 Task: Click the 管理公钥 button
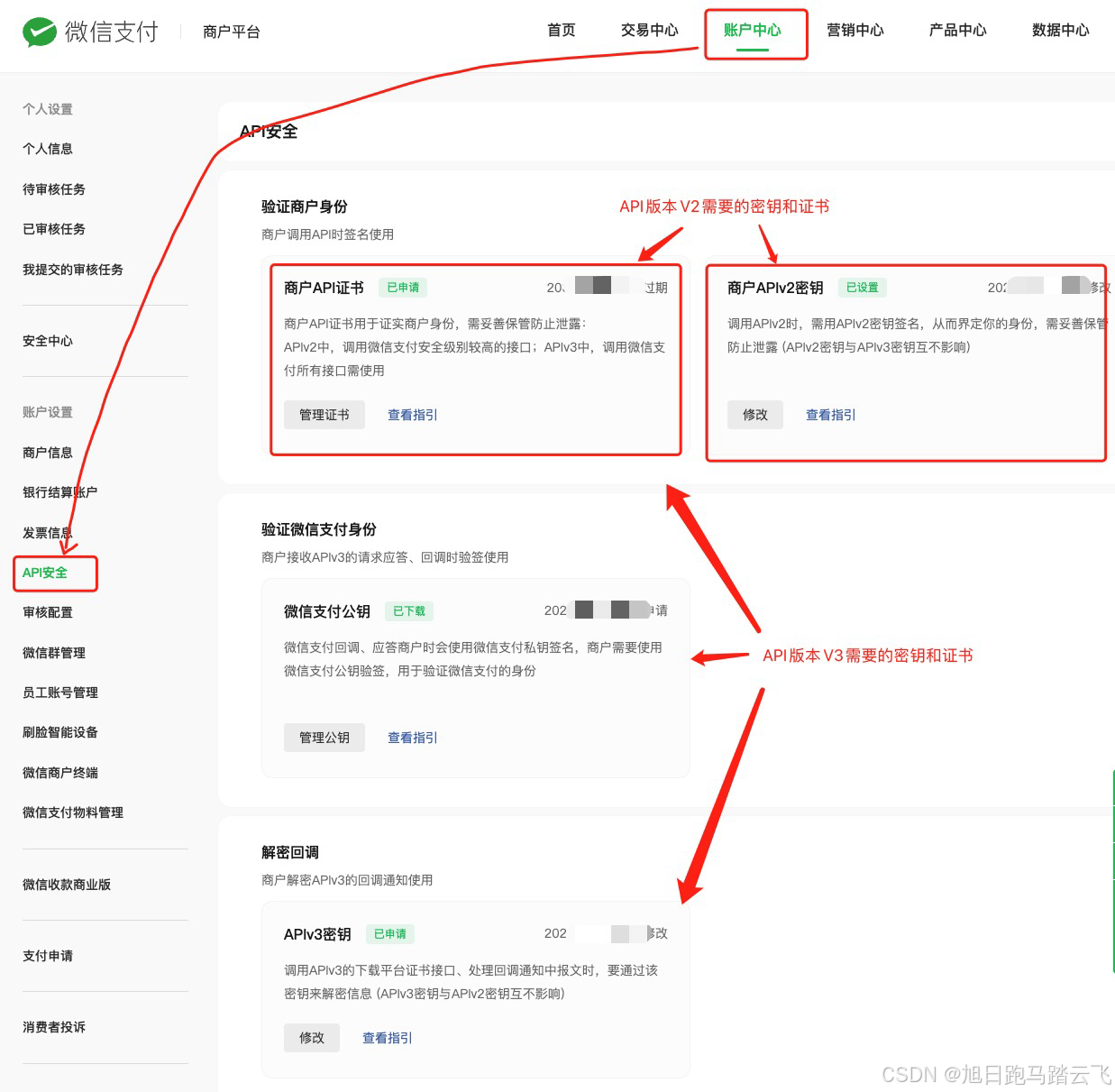click(x=324, y=738)
